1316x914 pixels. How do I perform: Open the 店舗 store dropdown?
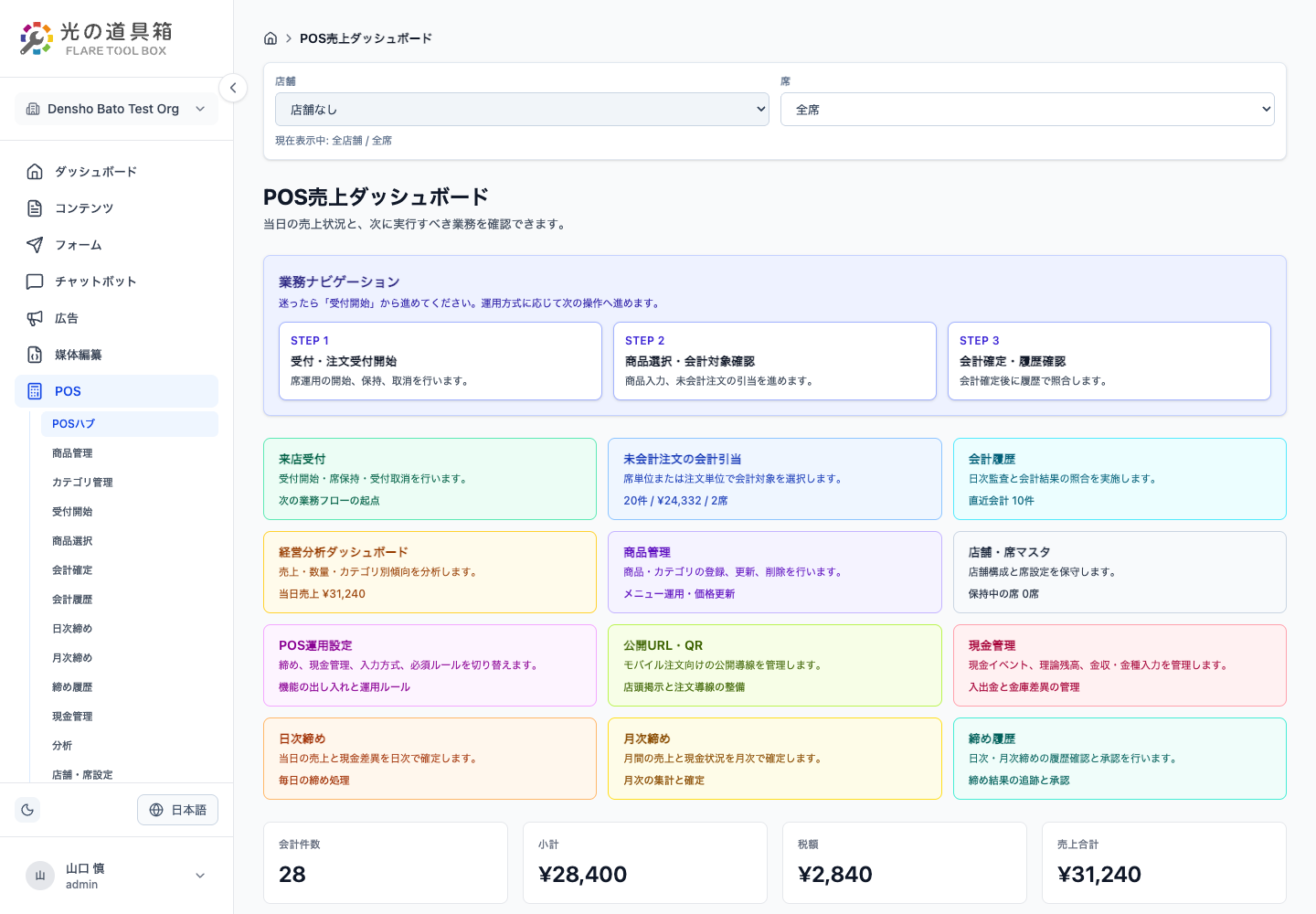click(x=522, y=110)
